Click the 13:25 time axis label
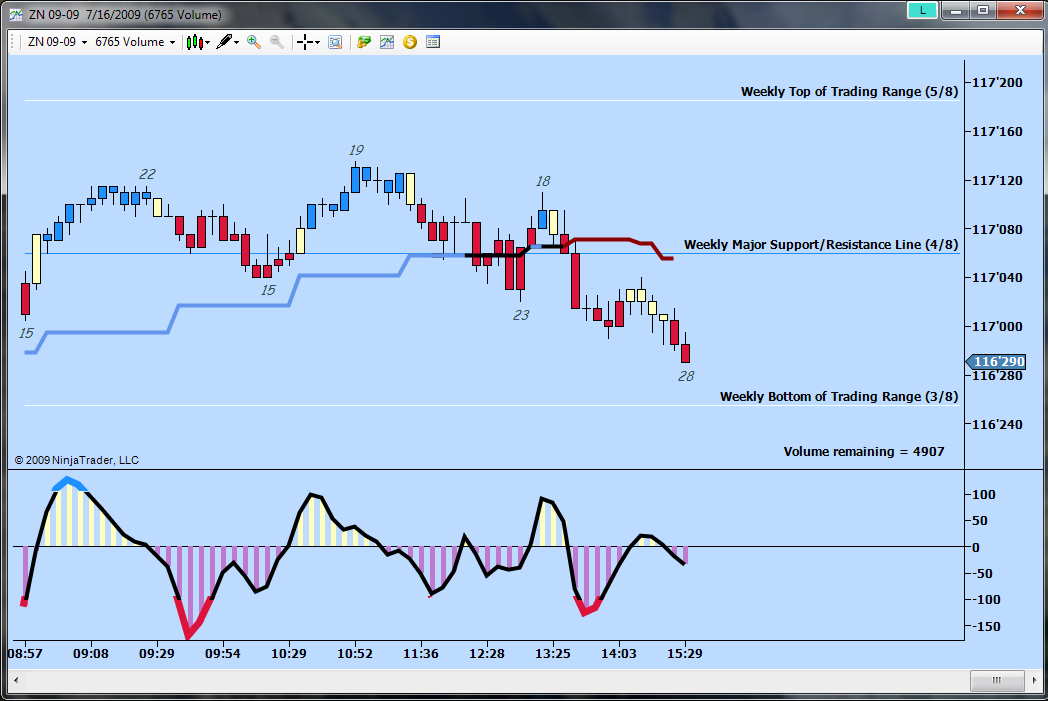This screenshot has height=701, width=1048. [x=553, y=654]
